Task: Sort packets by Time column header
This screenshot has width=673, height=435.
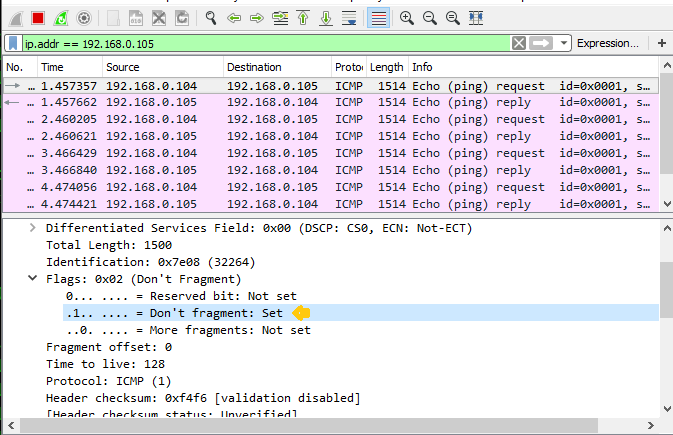Action: pyautogui.click(x=70, y=67)
